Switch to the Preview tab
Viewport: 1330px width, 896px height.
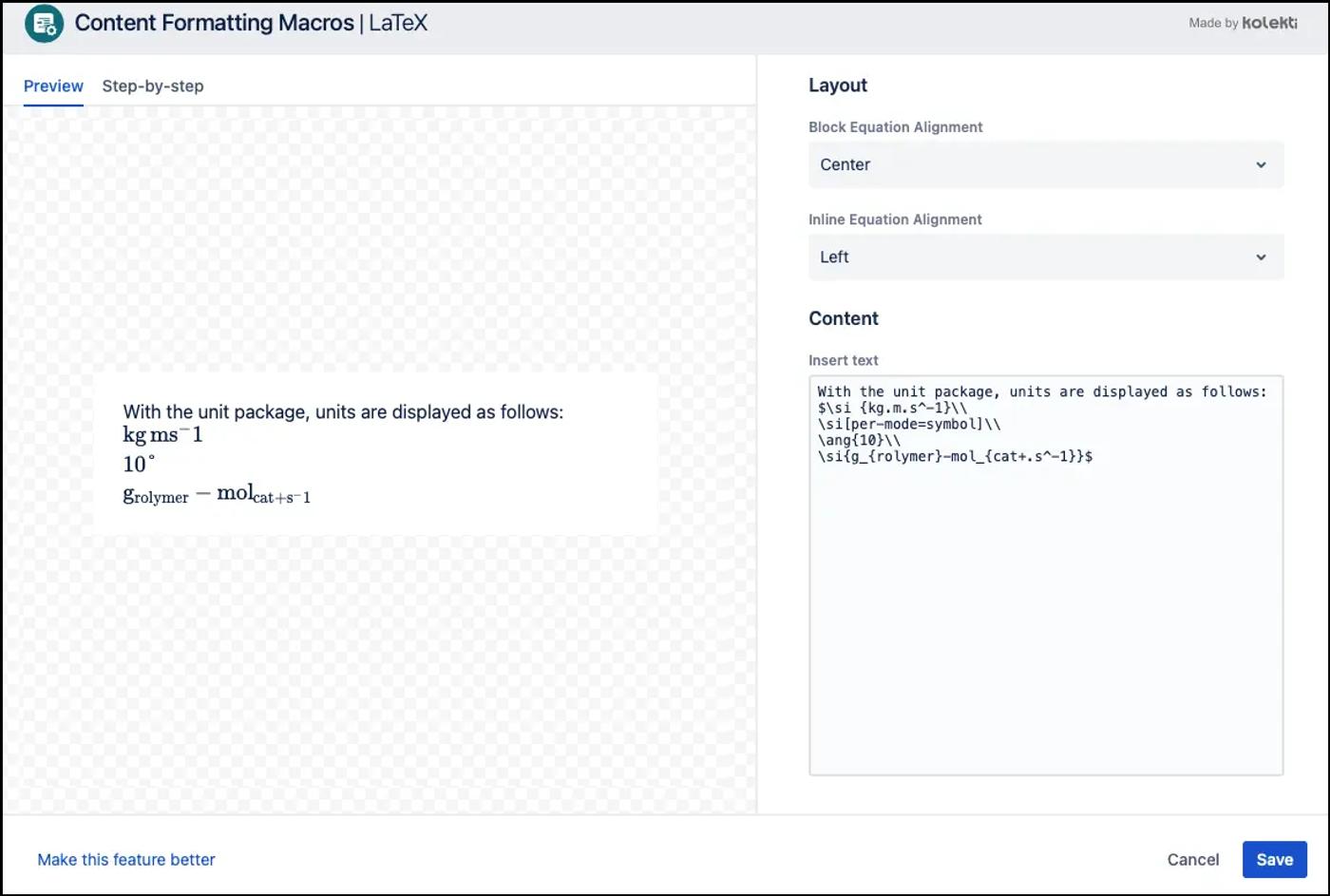[x=53, y=86]
